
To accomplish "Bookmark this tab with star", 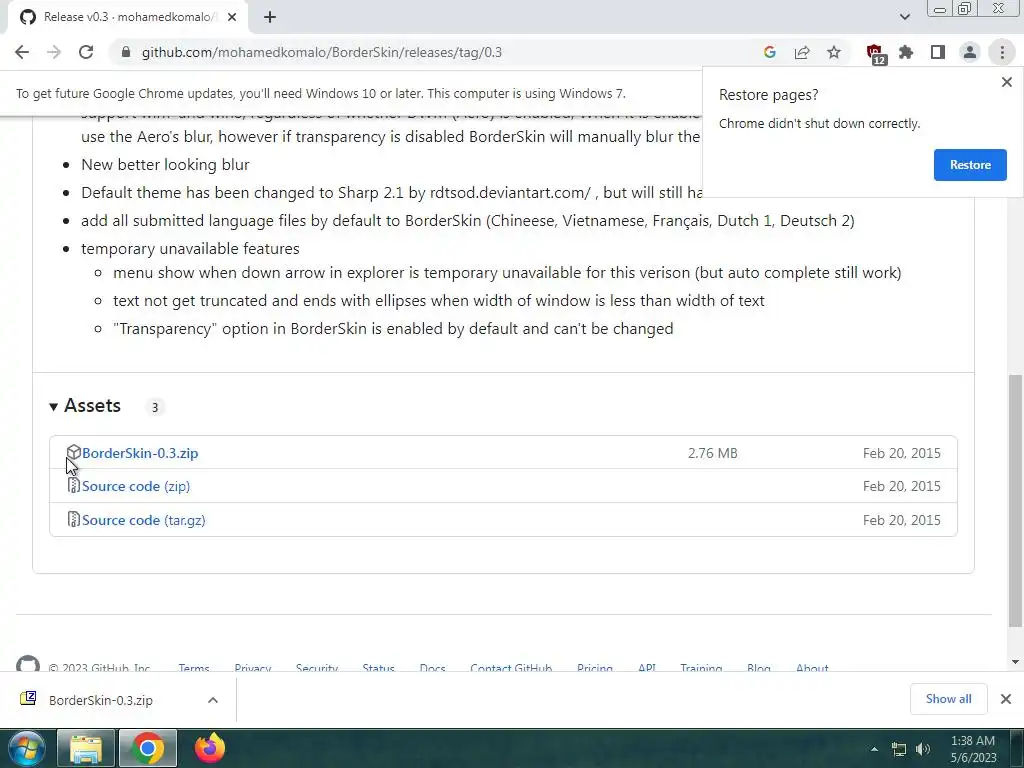I will (834, 52).
